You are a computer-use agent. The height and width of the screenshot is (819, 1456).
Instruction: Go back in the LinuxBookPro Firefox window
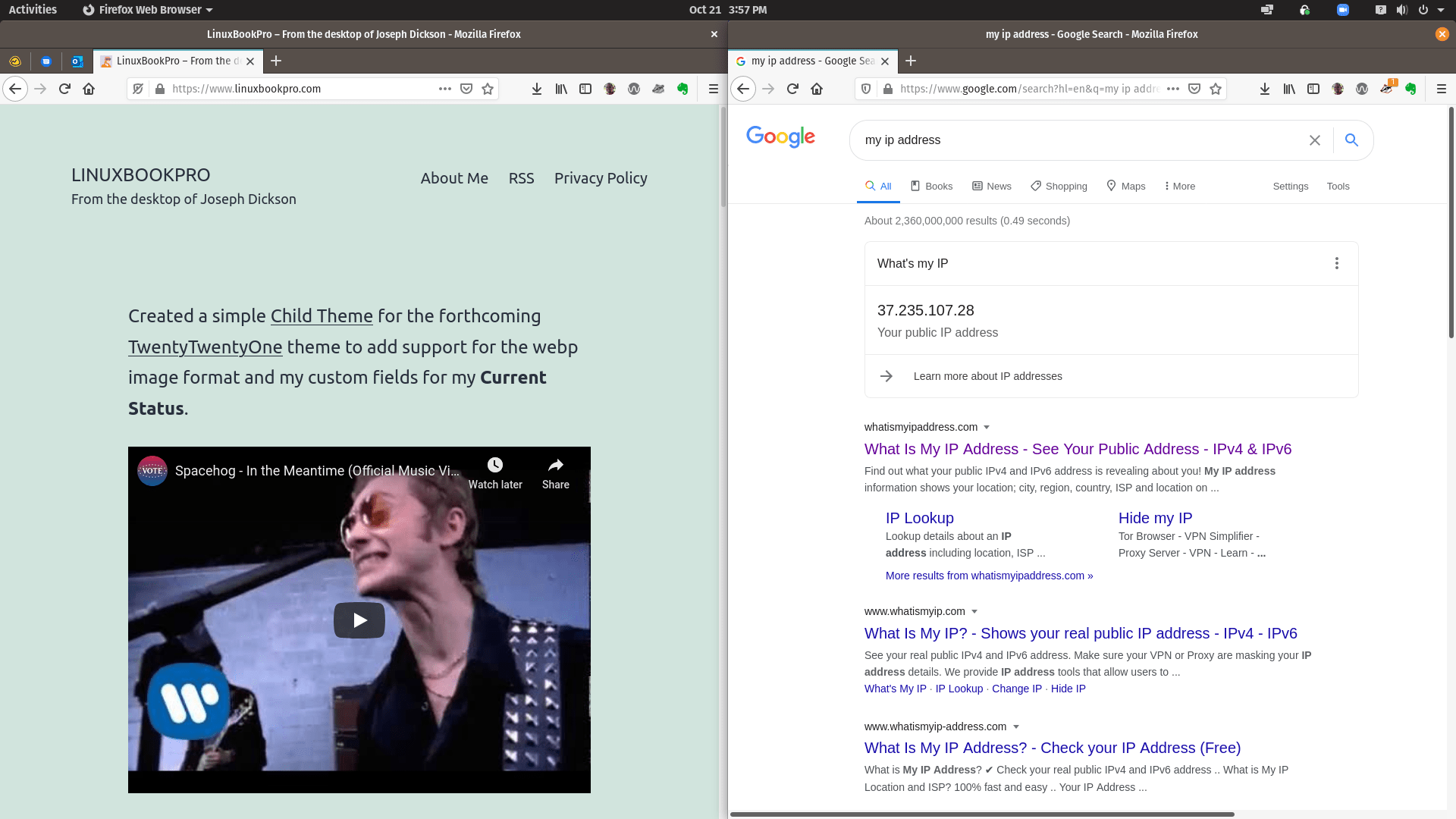click(15, 89)
